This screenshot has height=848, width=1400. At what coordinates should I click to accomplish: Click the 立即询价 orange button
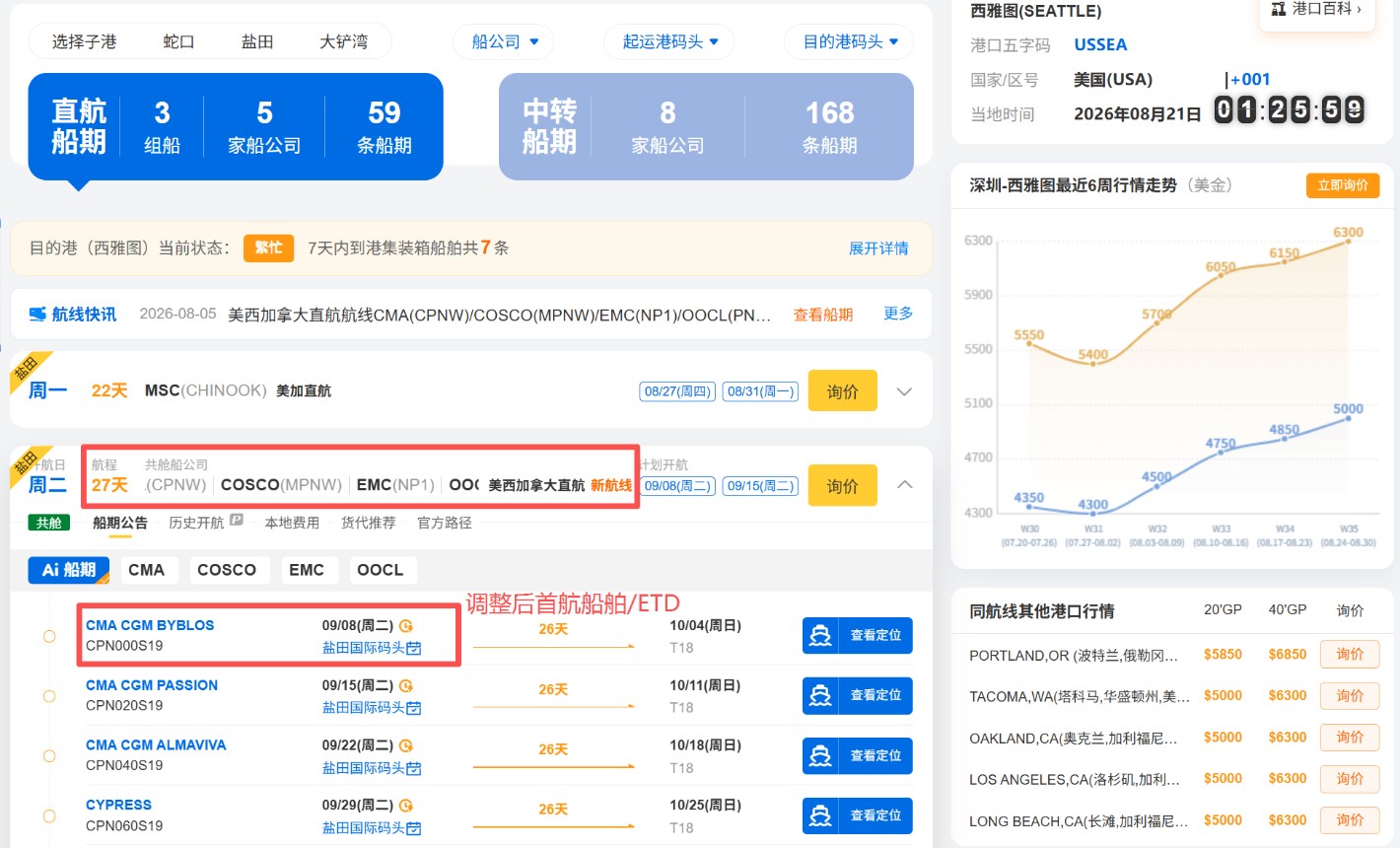click(x=1343, y=185)
